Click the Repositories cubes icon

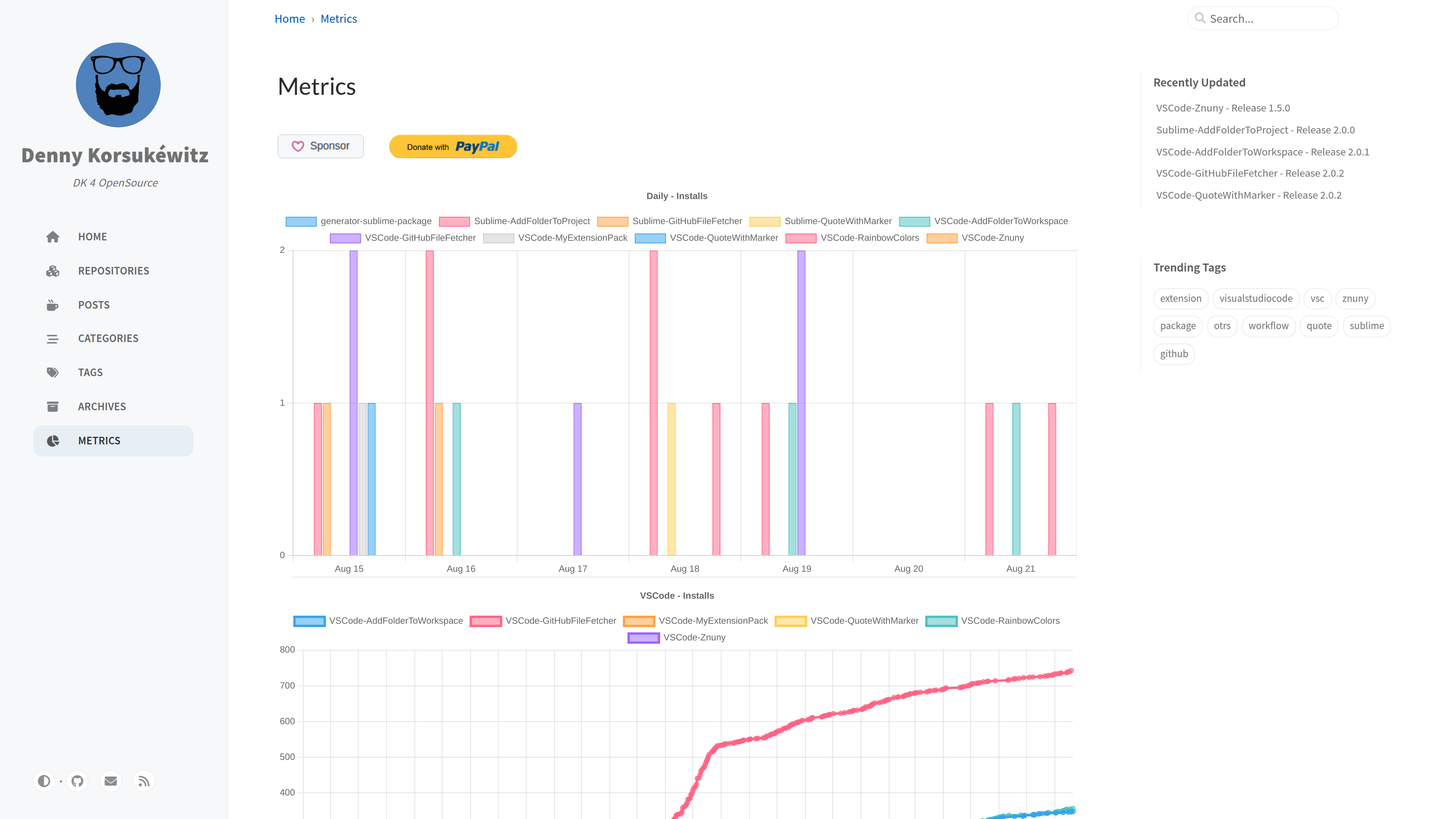53,271
